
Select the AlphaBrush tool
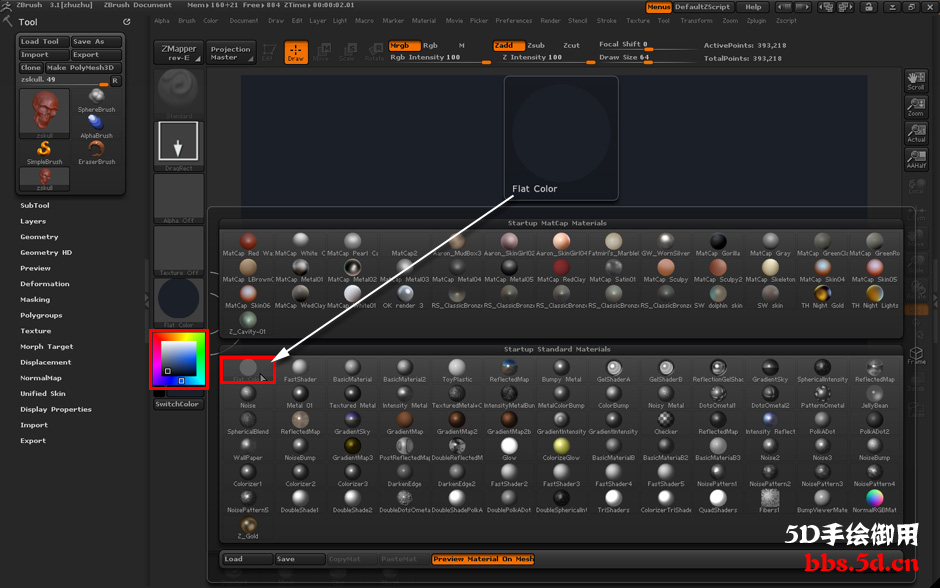point(97,126)
